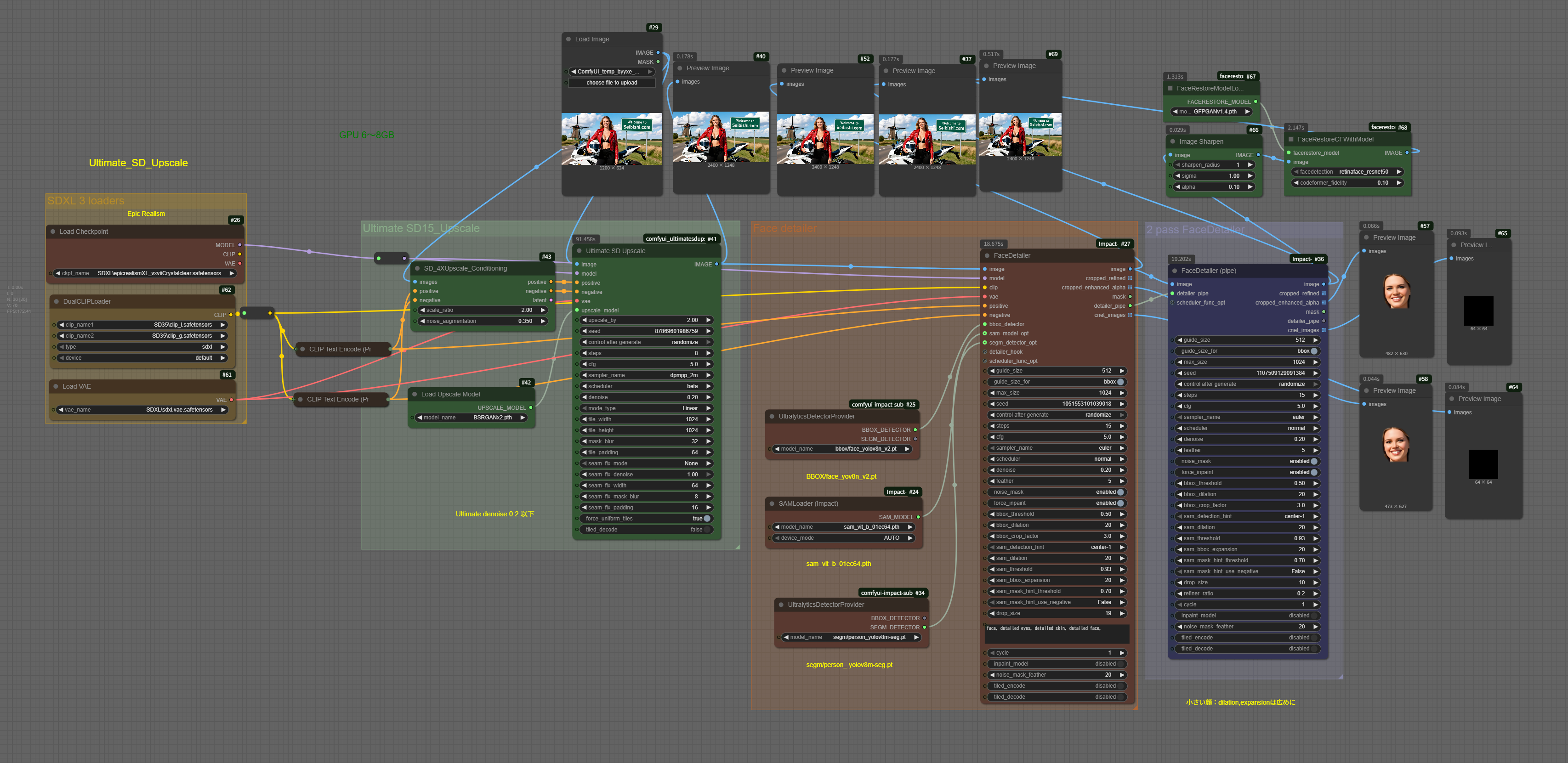This screenshot has width=1568, height=763.
Task: Open sampler_name dpmpp_2m dropdown in Ultimate SD Upscale
Action: 645,375
